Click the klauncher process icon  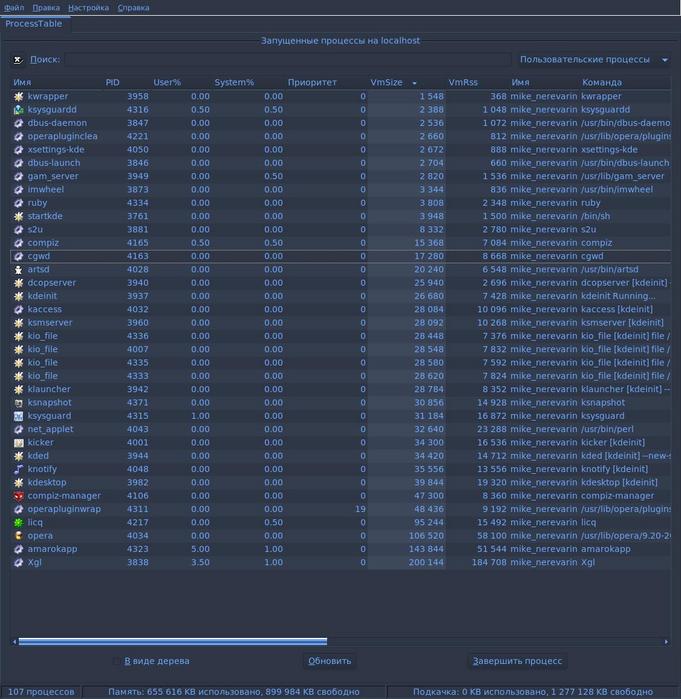pos(18,390)
